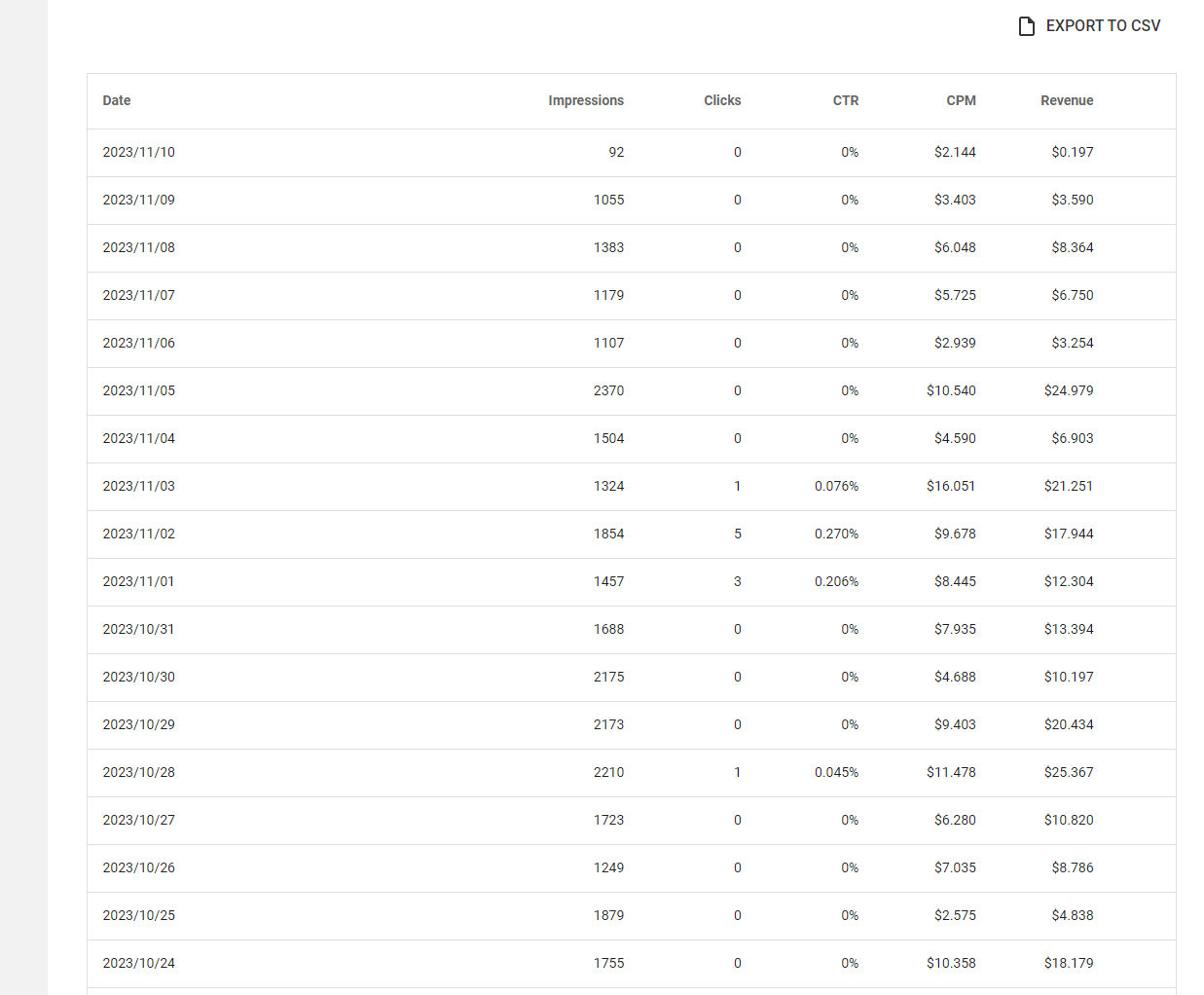The image size is (1204, 995).
Task: Click impressions value 2210
Action: (x=608, y=772)
